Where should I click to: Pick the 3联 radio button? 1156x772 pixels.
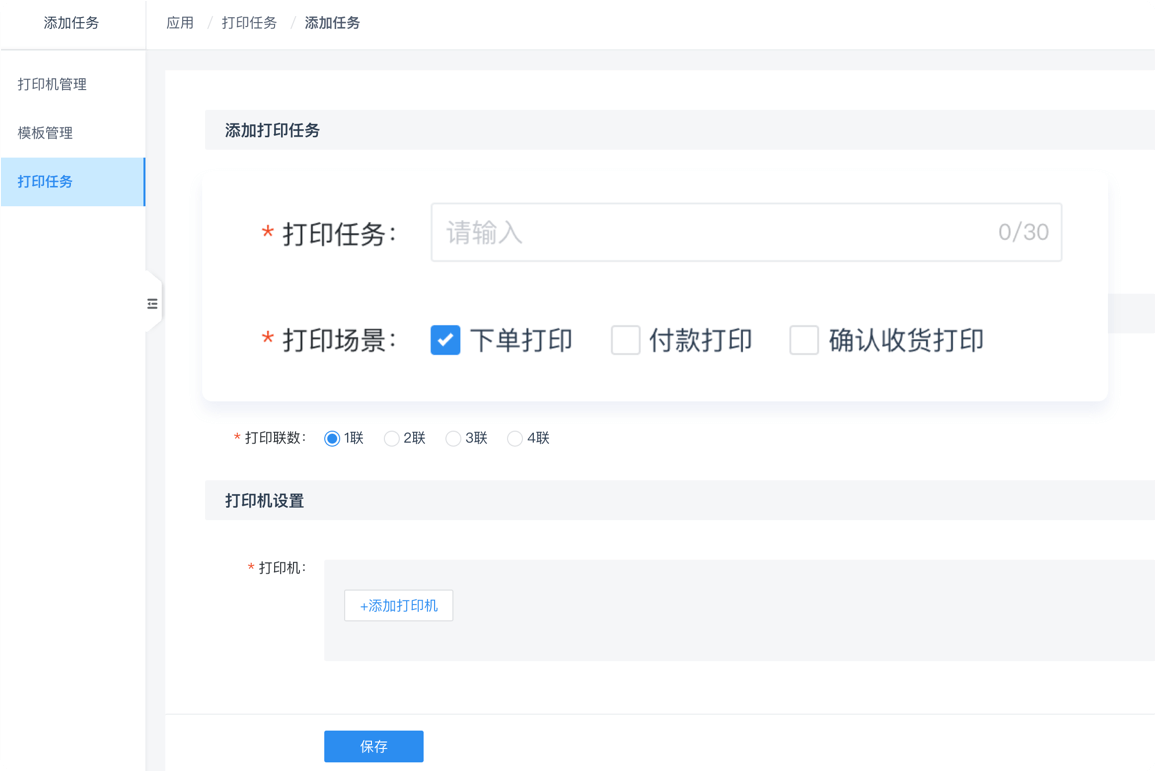pyautogui.click(x=453, y=439)
